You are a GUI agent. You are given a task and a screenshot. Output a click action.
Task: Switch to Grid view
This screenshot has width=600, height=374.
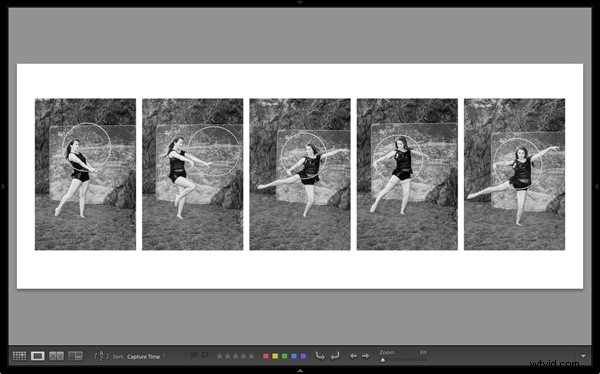[x=19, y=356]
